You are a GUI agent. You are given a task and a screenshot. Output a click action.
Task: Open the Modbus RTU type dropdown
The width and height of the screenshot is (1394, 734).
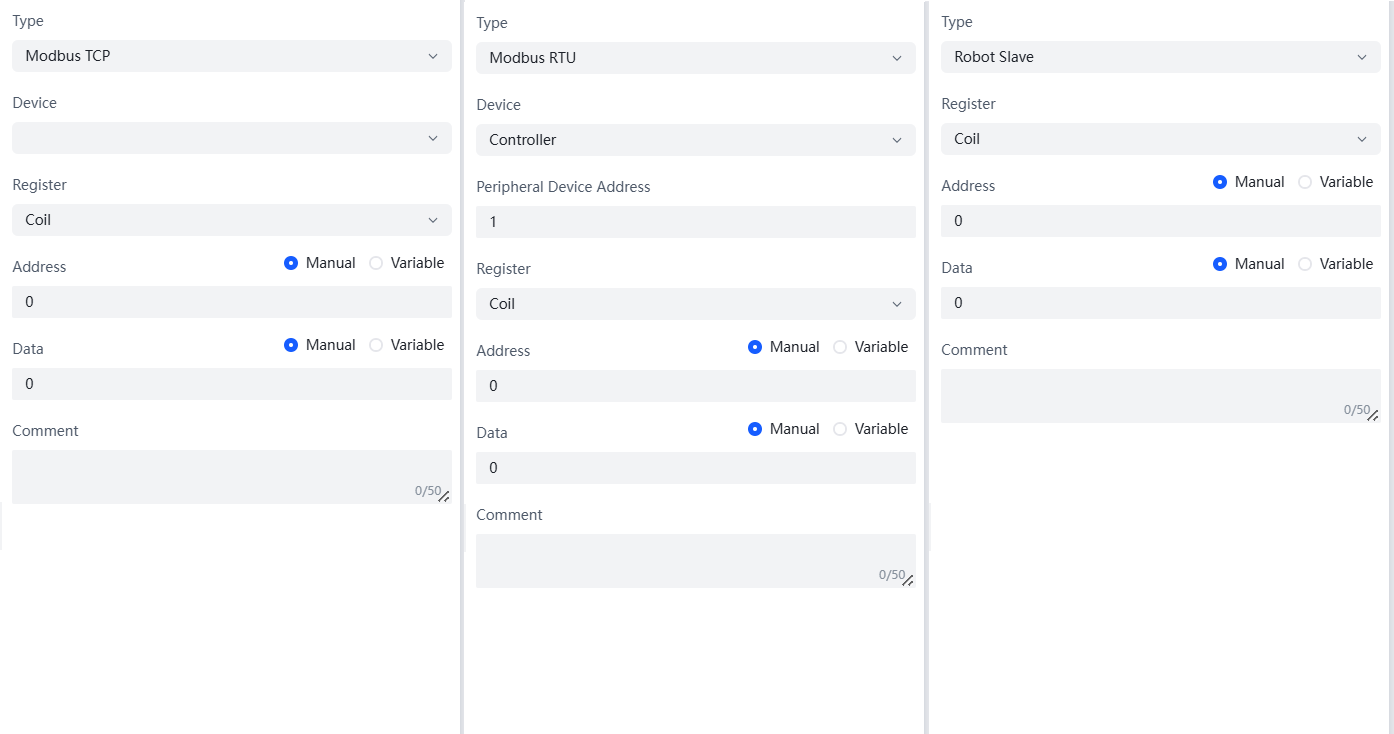695,58
